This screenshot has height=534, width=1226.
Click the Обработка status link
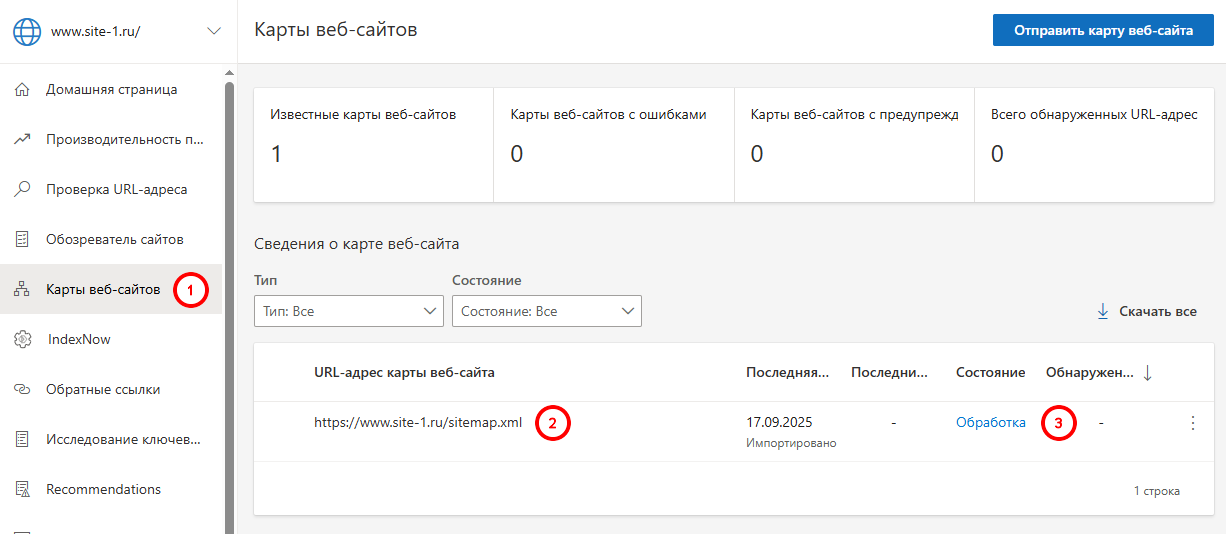click(990, 423)
